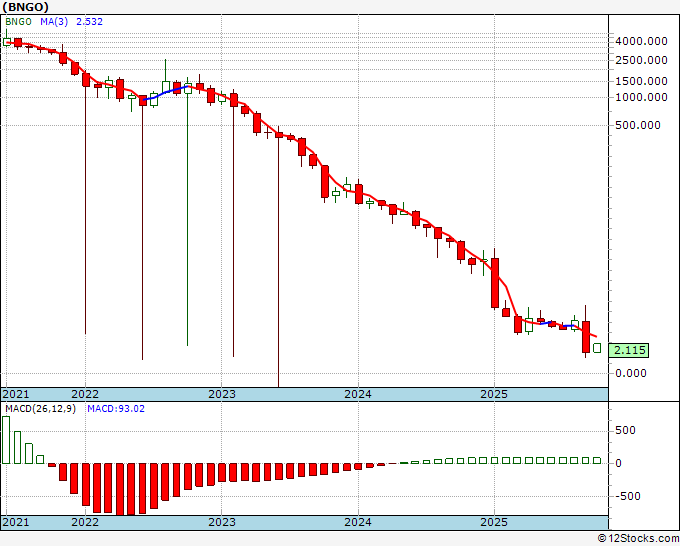The width and height of the screenshot is (680, 546).
Task: Click the 4000.000 price axis label
Action: coord(641,41)
